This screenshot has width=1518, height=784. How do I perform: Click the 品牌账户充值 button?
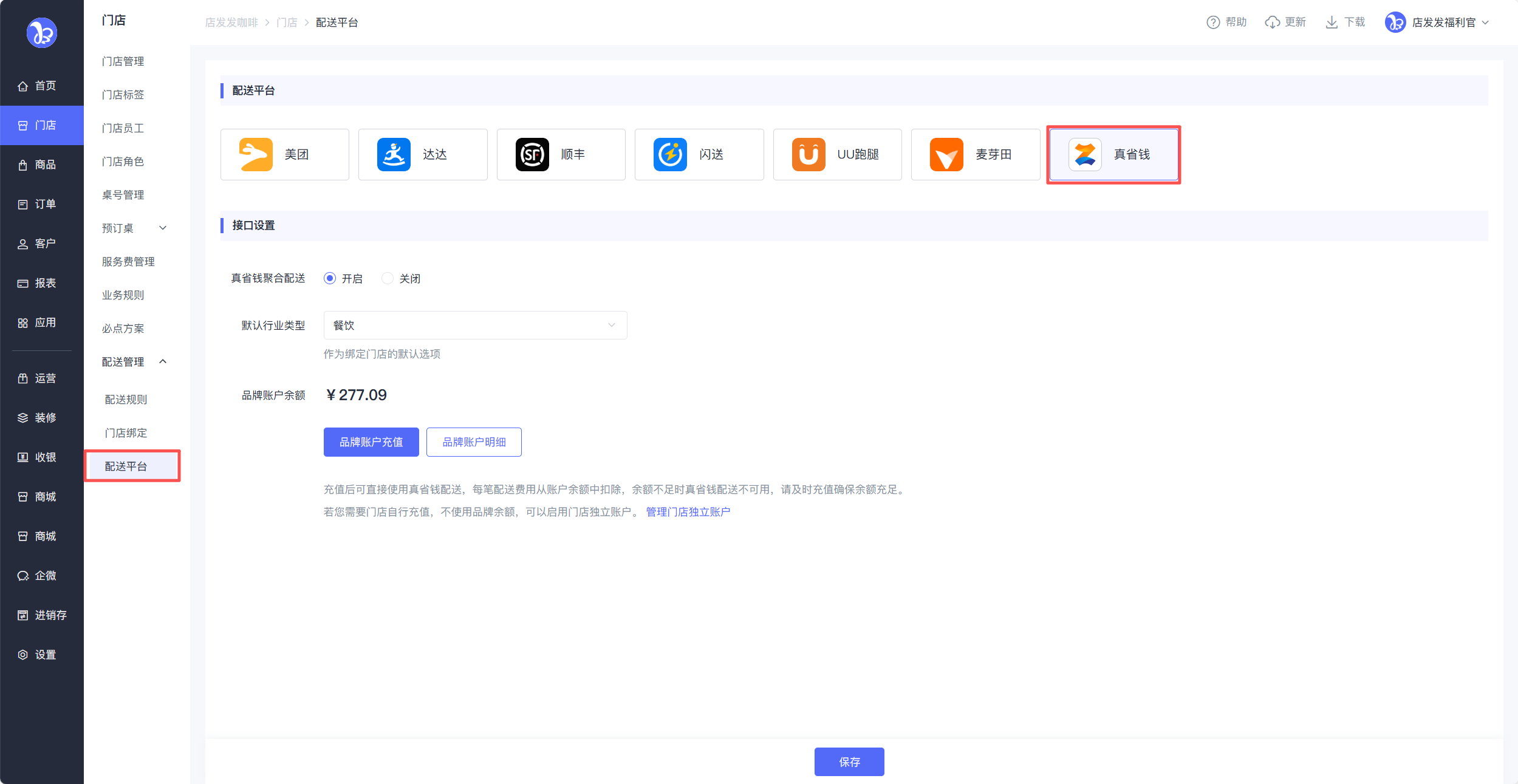click(x=371, y=442)
